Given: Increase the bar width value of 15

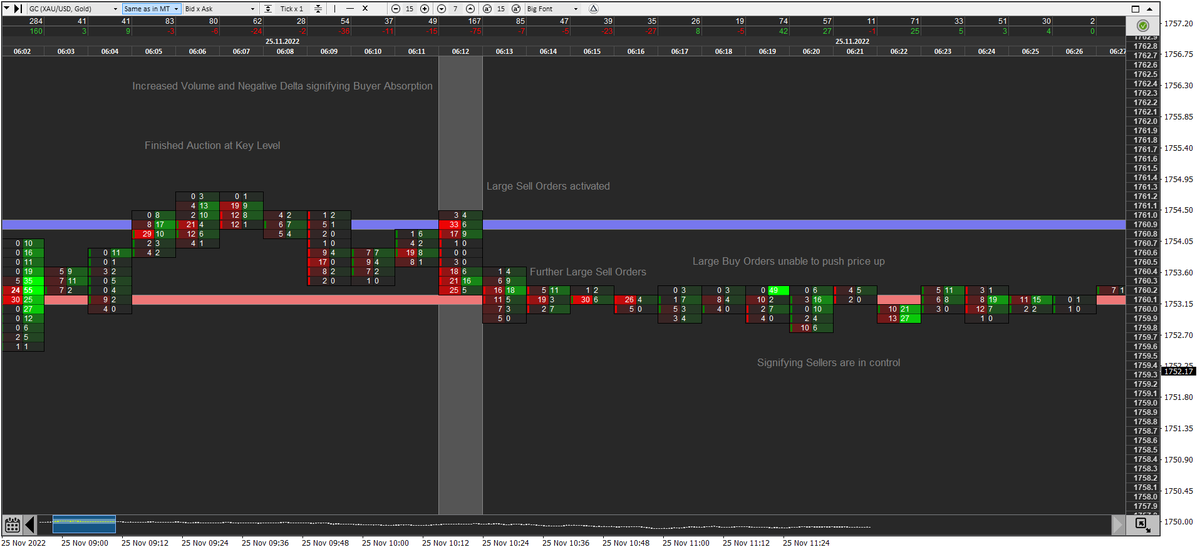Looking at the screenshot, I should coord(425,8).
